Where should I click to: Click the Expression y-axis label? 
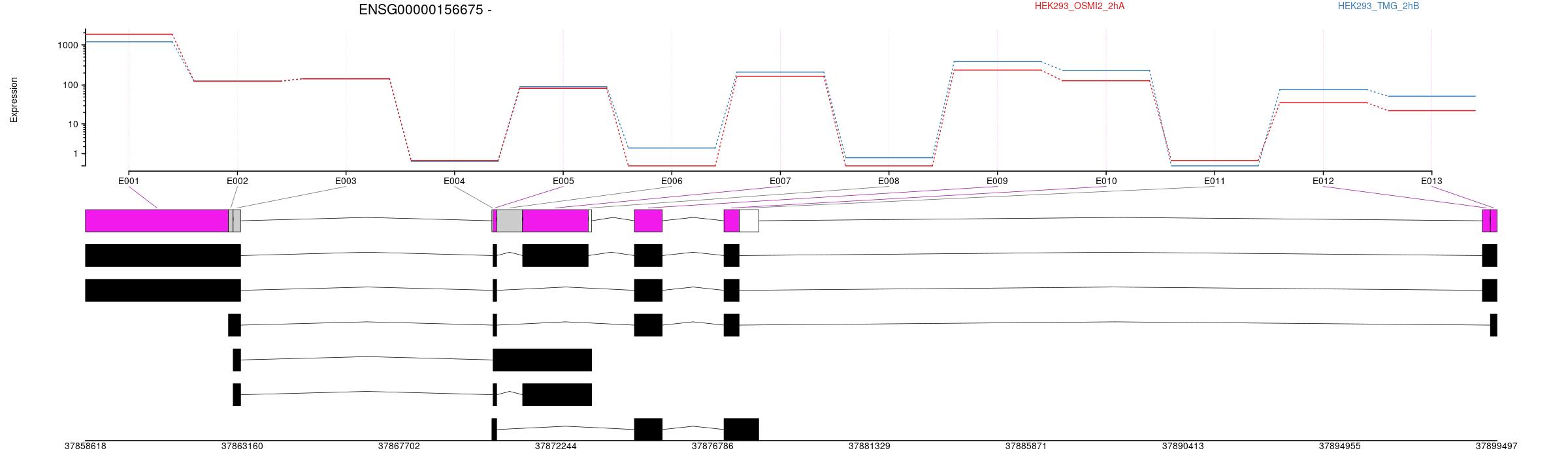[x=14, y=100]
